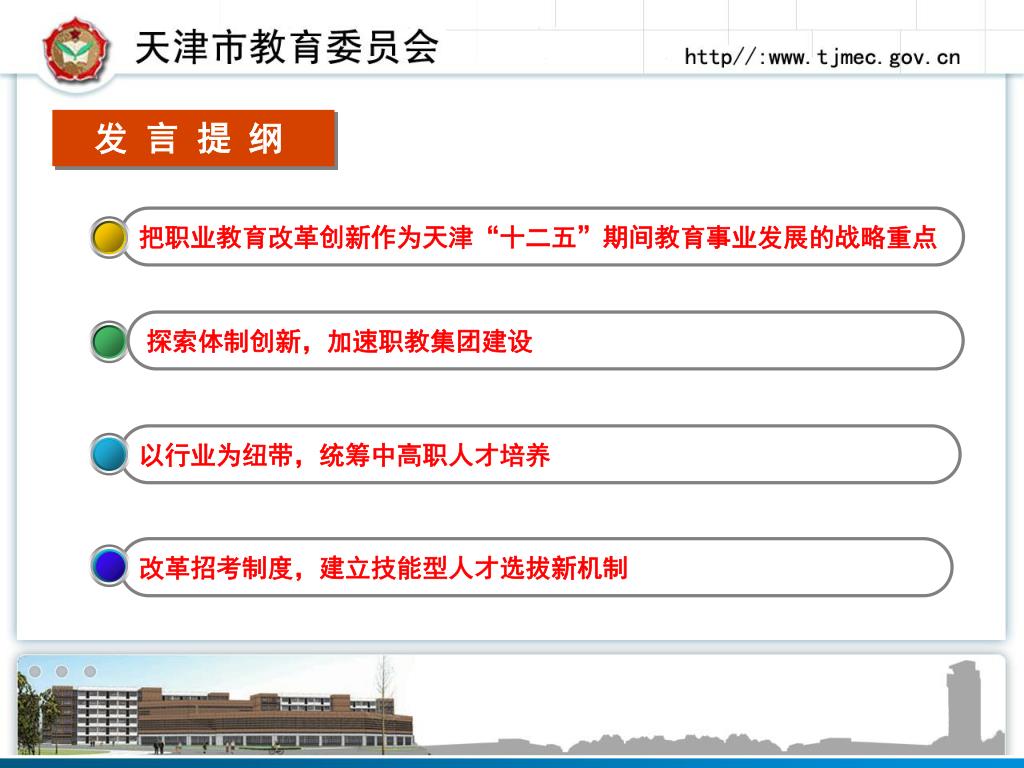Select the text 以行业为纽带，统筹中高职人才培养
Image resolution: width=1024 pixels, height=768 pixels.
click(345, 455)
